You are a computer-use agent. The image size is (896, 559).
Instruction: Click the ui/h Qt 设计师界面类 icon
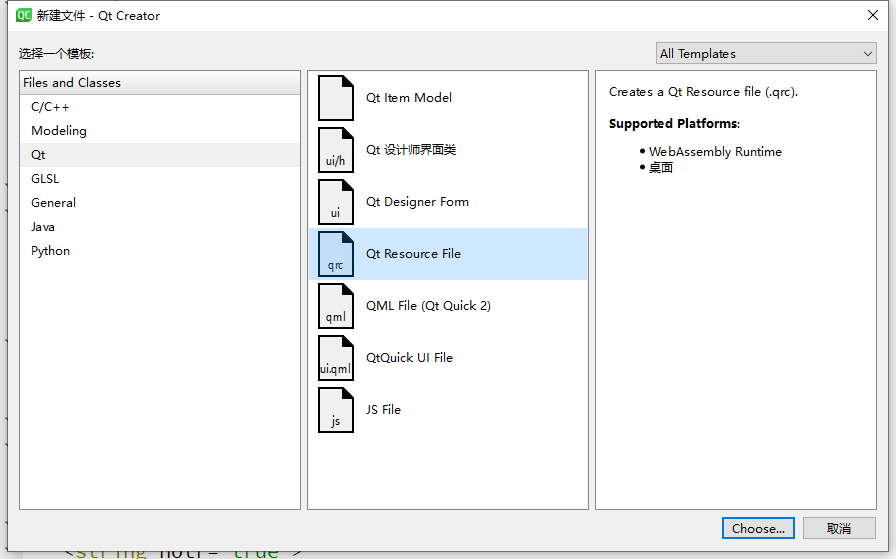coord(335,150)
